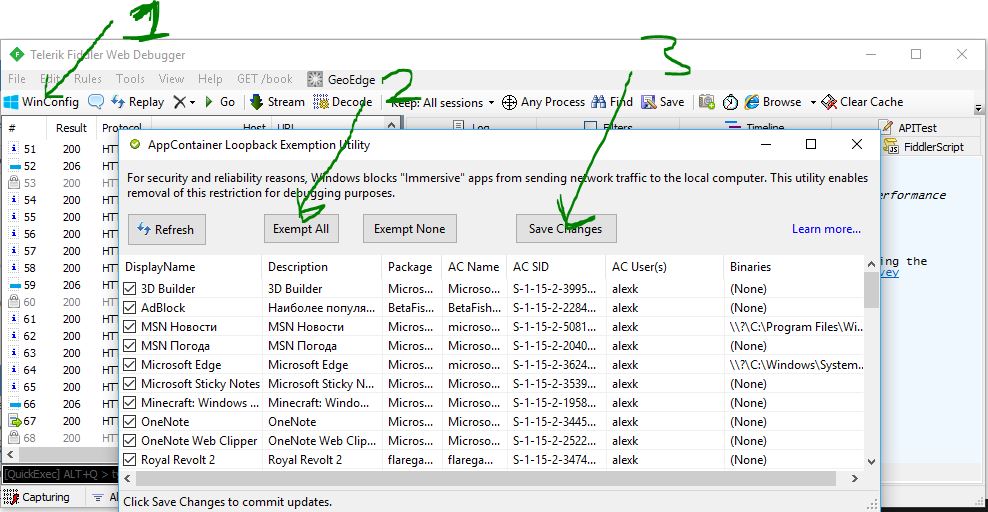Image resolution: width=988 pixels, height=512 pixels.
Task: Click left arrow of horizontal list scrollbar
Action: click(x=128, y=479)
